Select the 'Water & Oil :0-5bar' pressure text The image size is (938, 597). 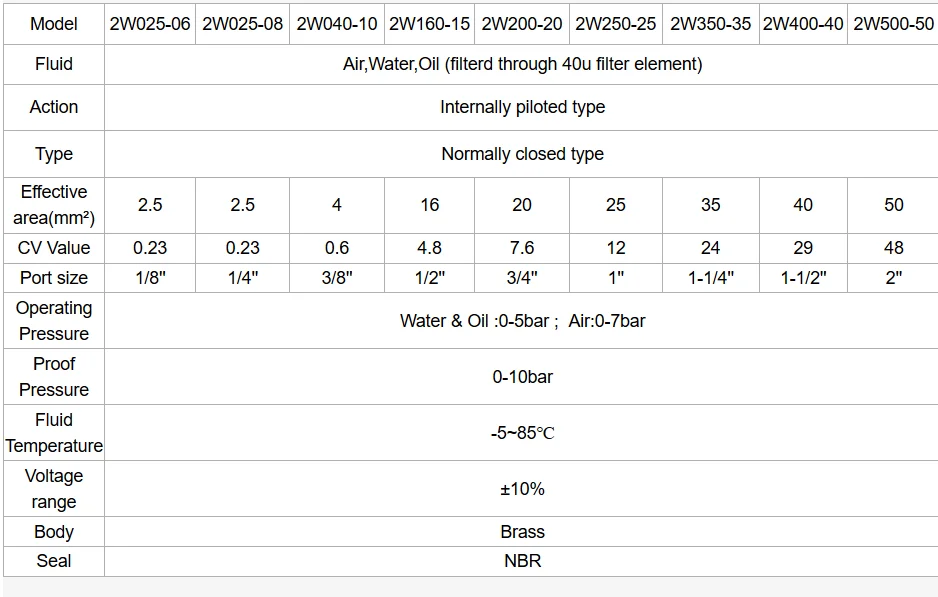[x=474, y=321]
